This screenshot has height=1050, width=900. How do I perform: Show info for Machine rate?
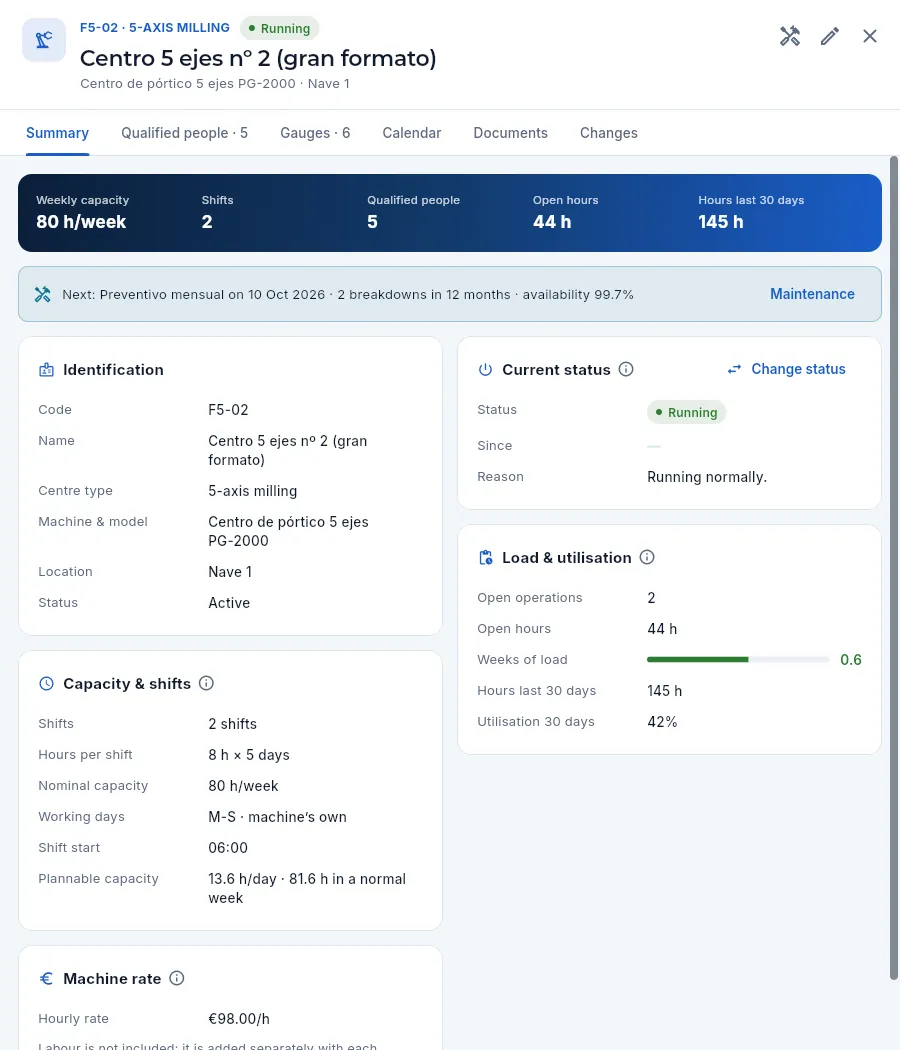click(x=177, y=978)
